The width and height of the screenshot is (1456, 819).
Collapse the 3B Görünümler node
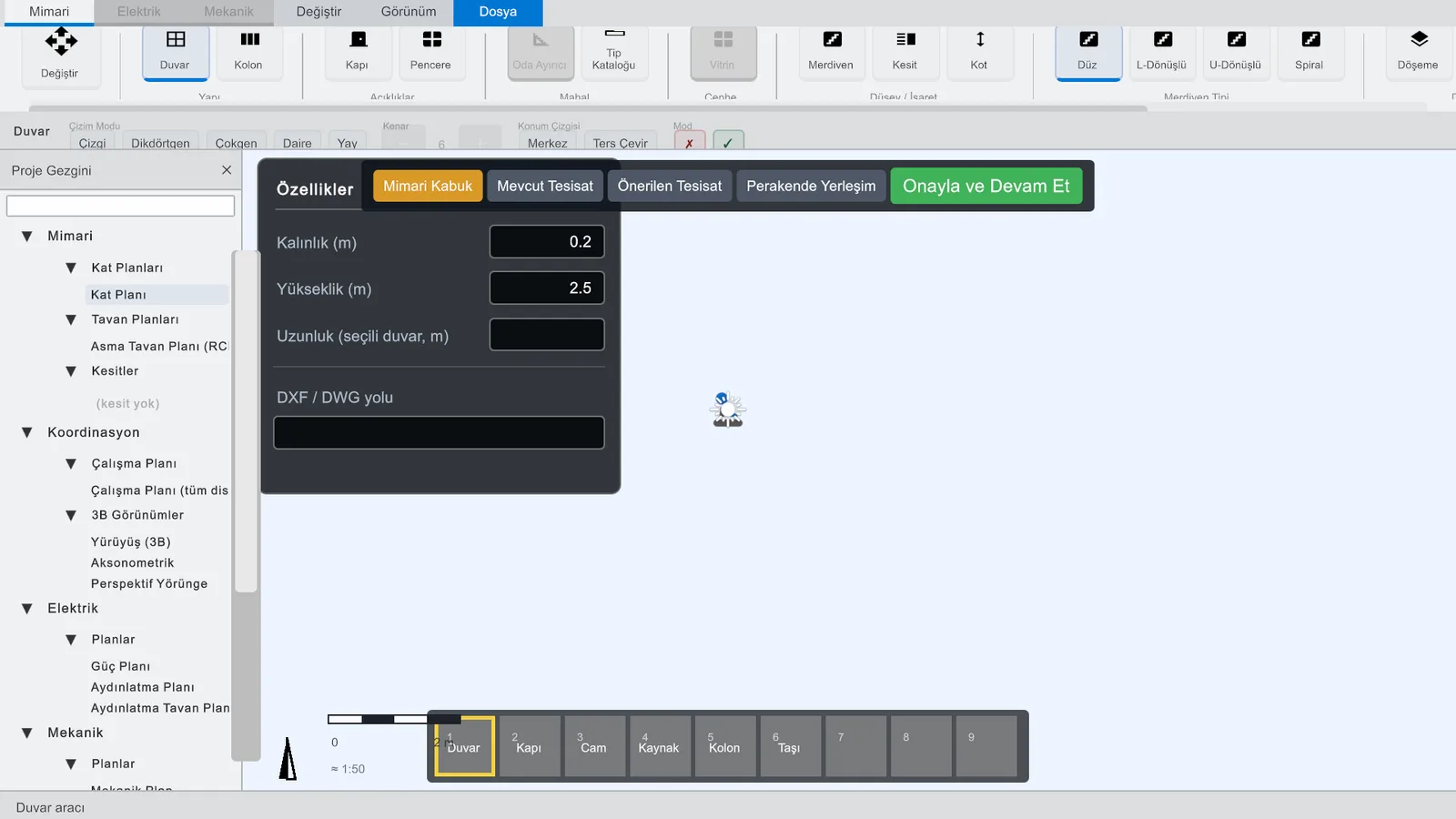pyautogui.click(x=71, y=516)
